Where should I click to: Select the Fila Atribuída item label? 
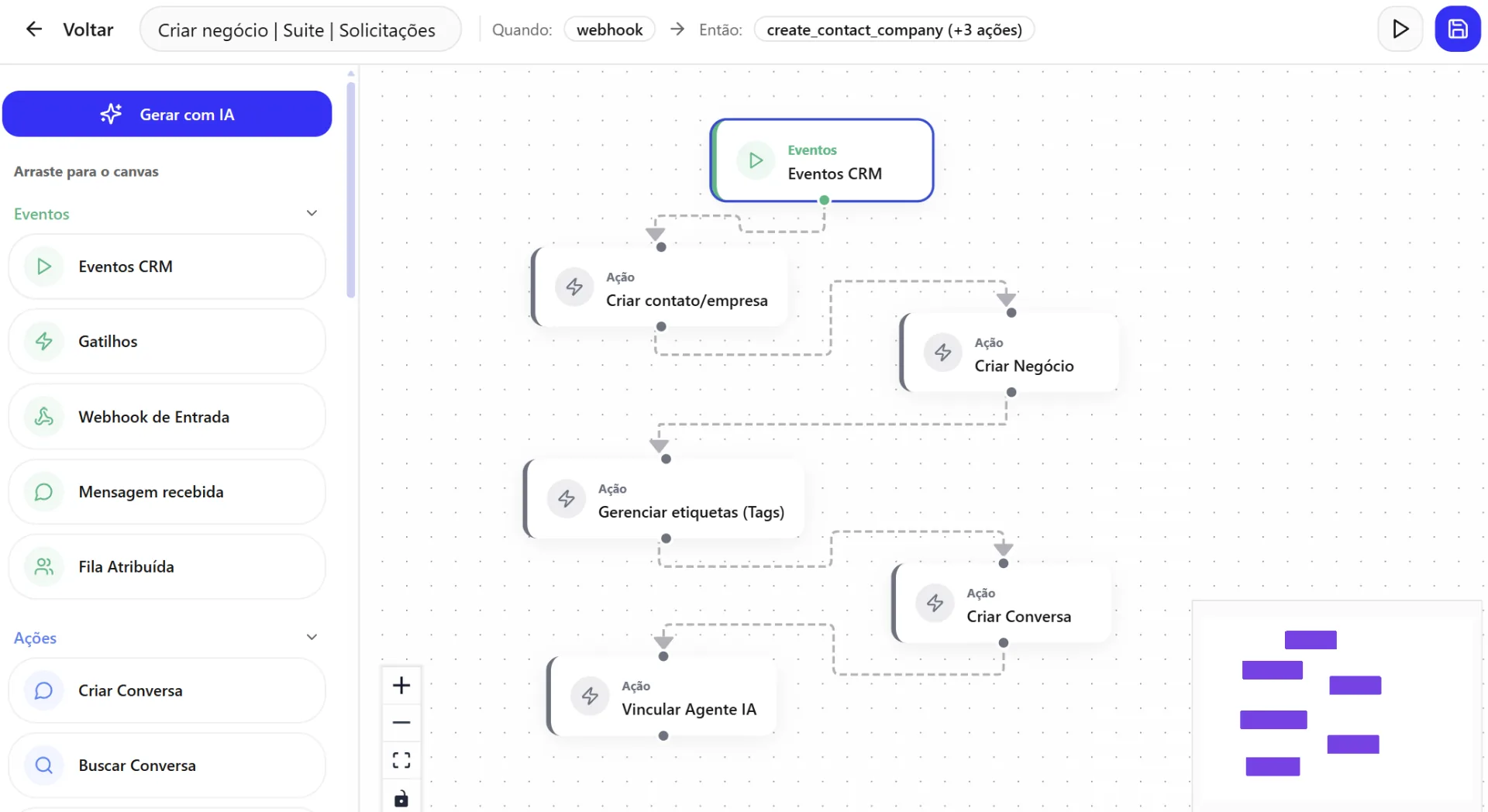coord(126,566)
